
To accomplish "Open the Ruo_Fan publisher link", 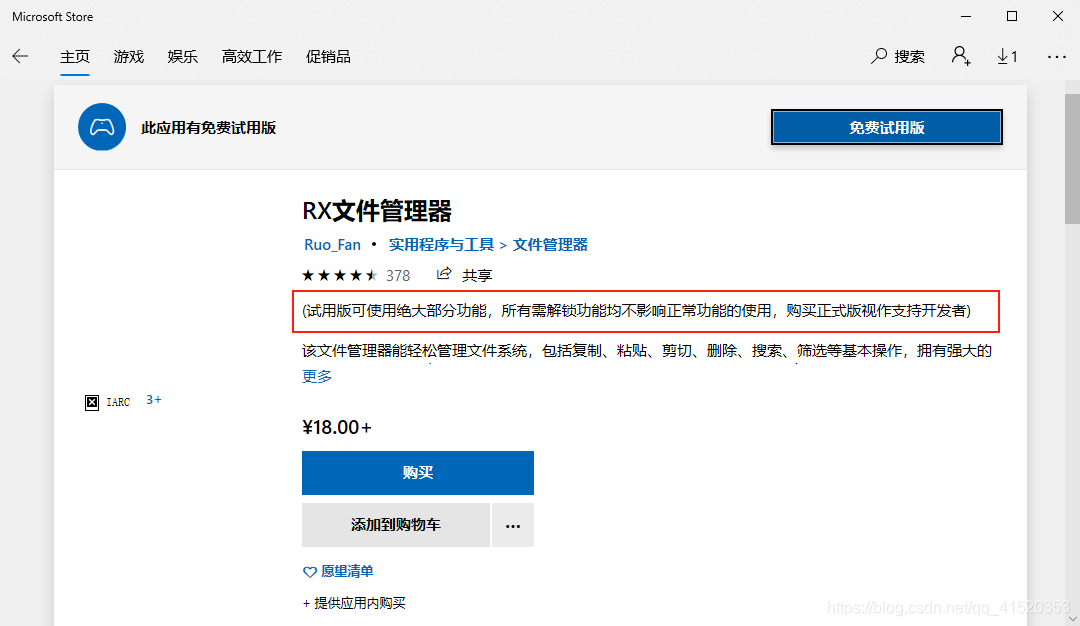I will 333,244.
